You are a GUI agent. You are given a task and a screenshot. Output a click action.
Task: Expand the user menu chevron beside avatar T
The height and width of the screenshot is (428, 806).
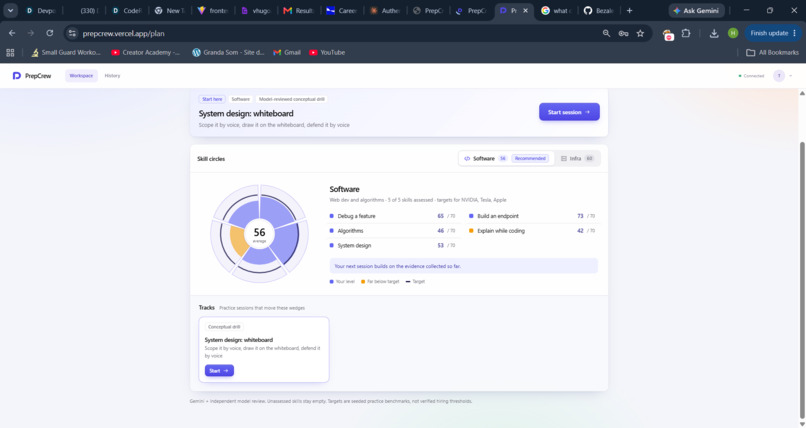coord(791,76)
